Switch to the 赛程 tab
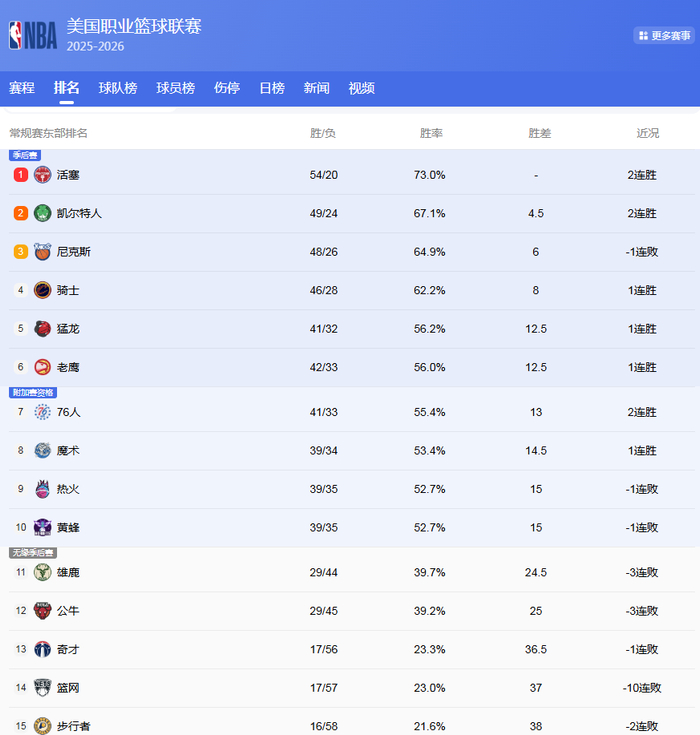This screenshot has height=735, width=700. [x=22, y=88]
